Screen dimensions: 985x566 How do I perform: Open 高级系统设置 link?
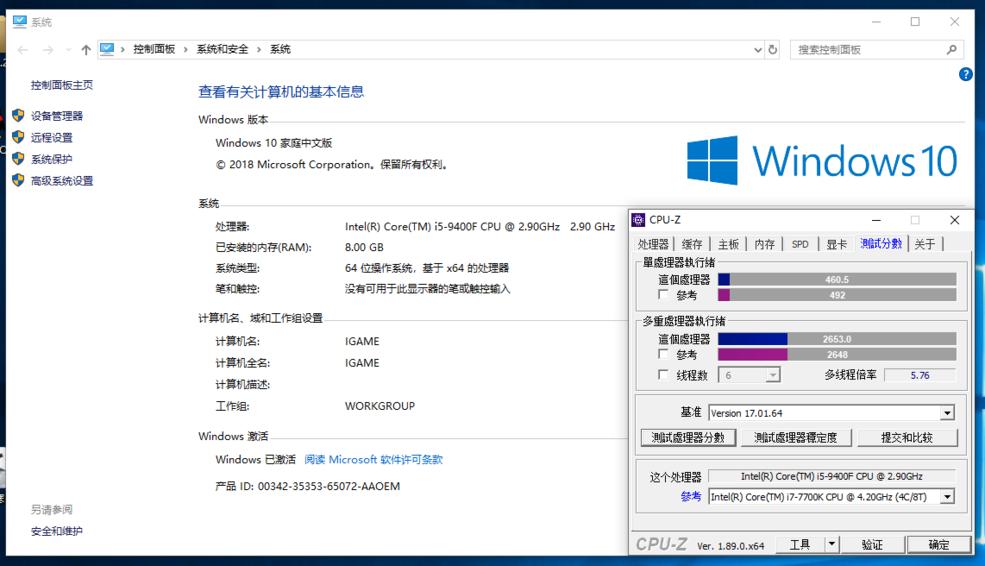click(x=62, y=181)
